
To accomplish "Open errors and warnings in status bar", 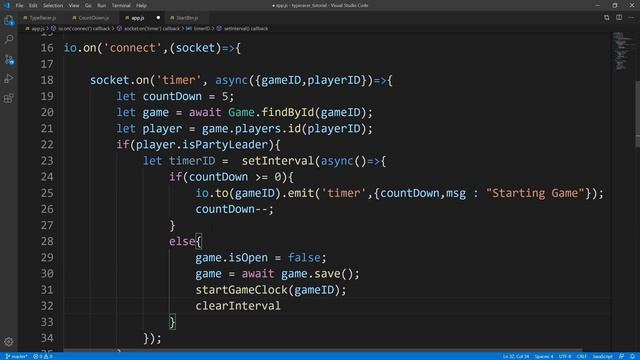I will coord(43,356).
